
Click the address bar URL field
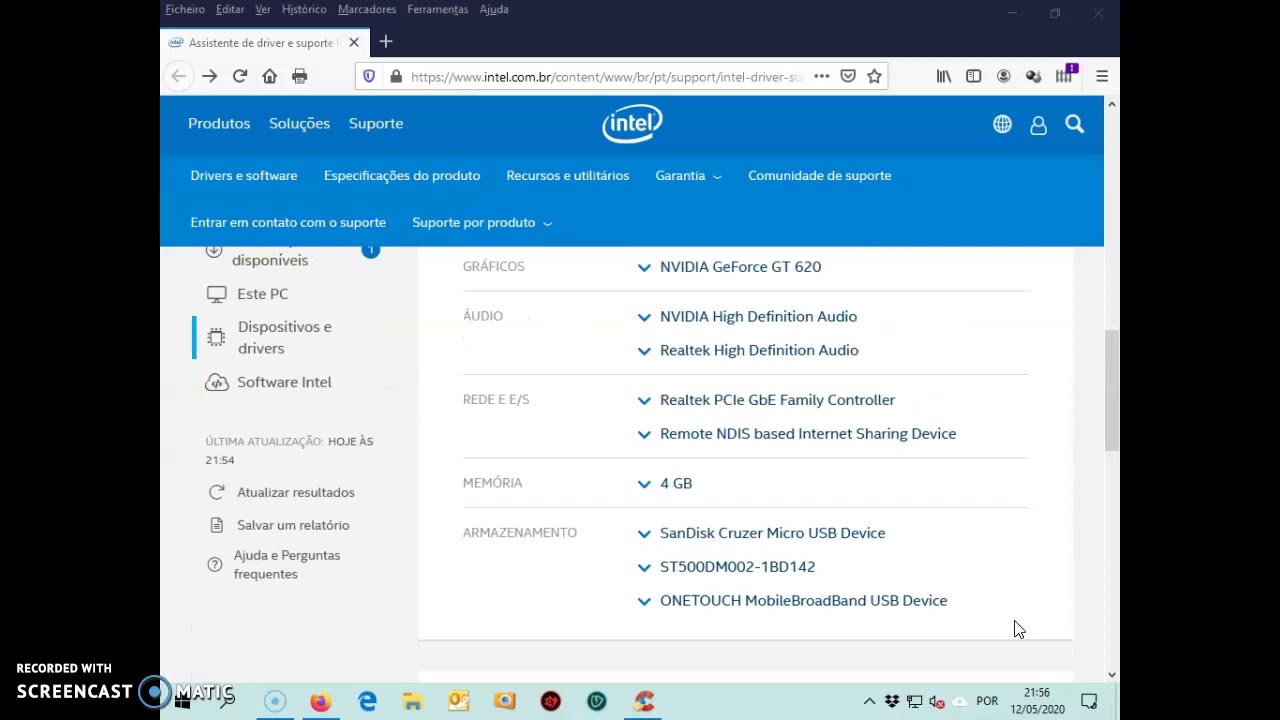pyautogui.click(x=600, y=76)
